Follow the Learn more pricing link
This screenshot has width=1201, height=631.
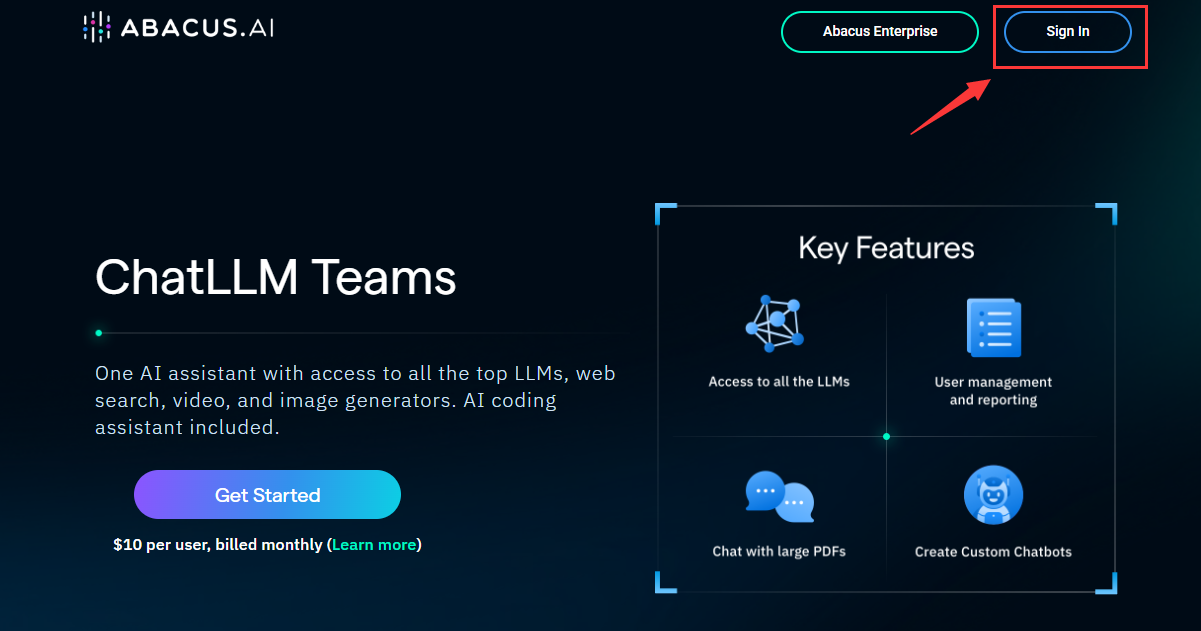[374, 545]
